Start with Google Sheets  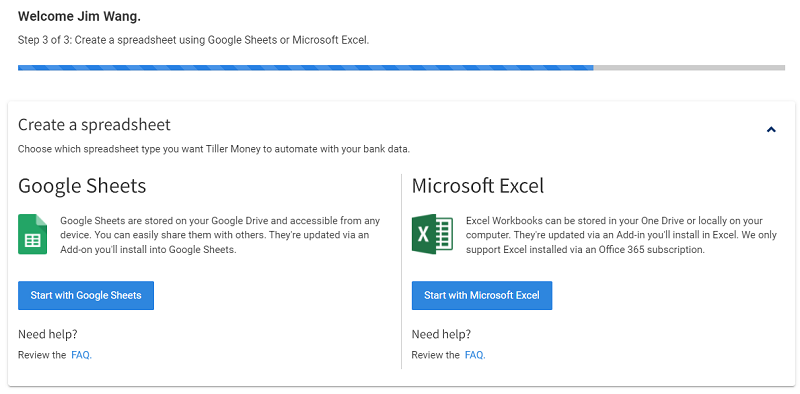86,295
